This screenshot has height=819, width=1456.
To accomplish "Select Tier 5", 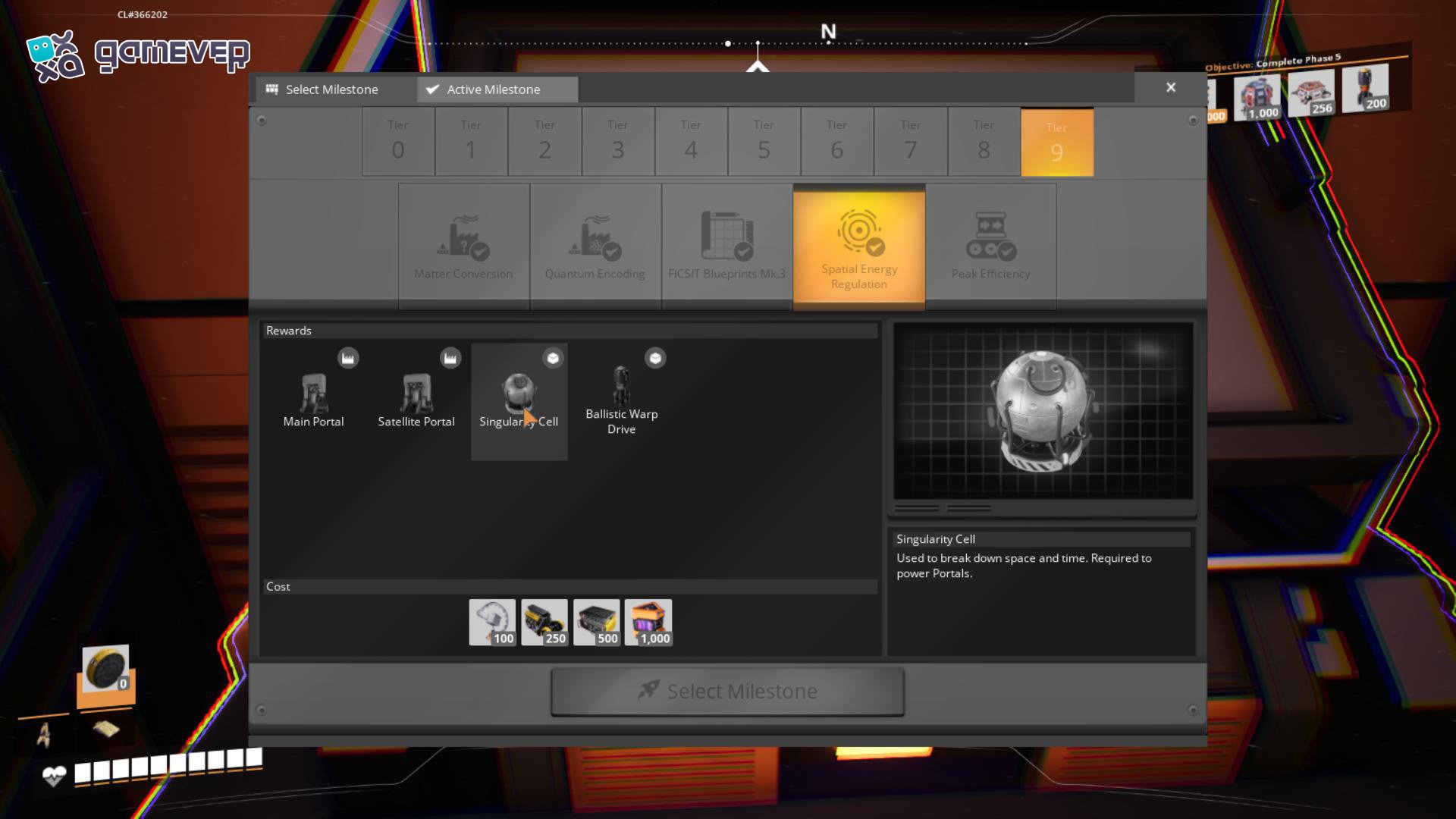I will coord(764,142).
